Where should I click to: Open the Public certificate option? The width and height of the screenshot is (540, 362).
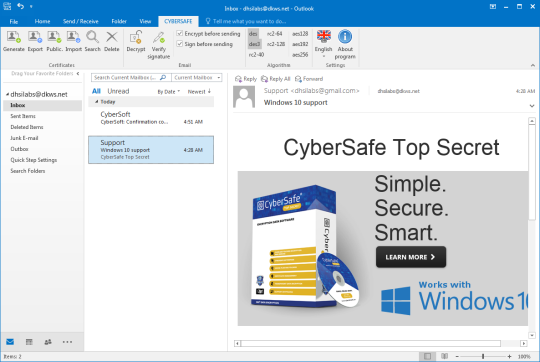[x=54, y=41]
